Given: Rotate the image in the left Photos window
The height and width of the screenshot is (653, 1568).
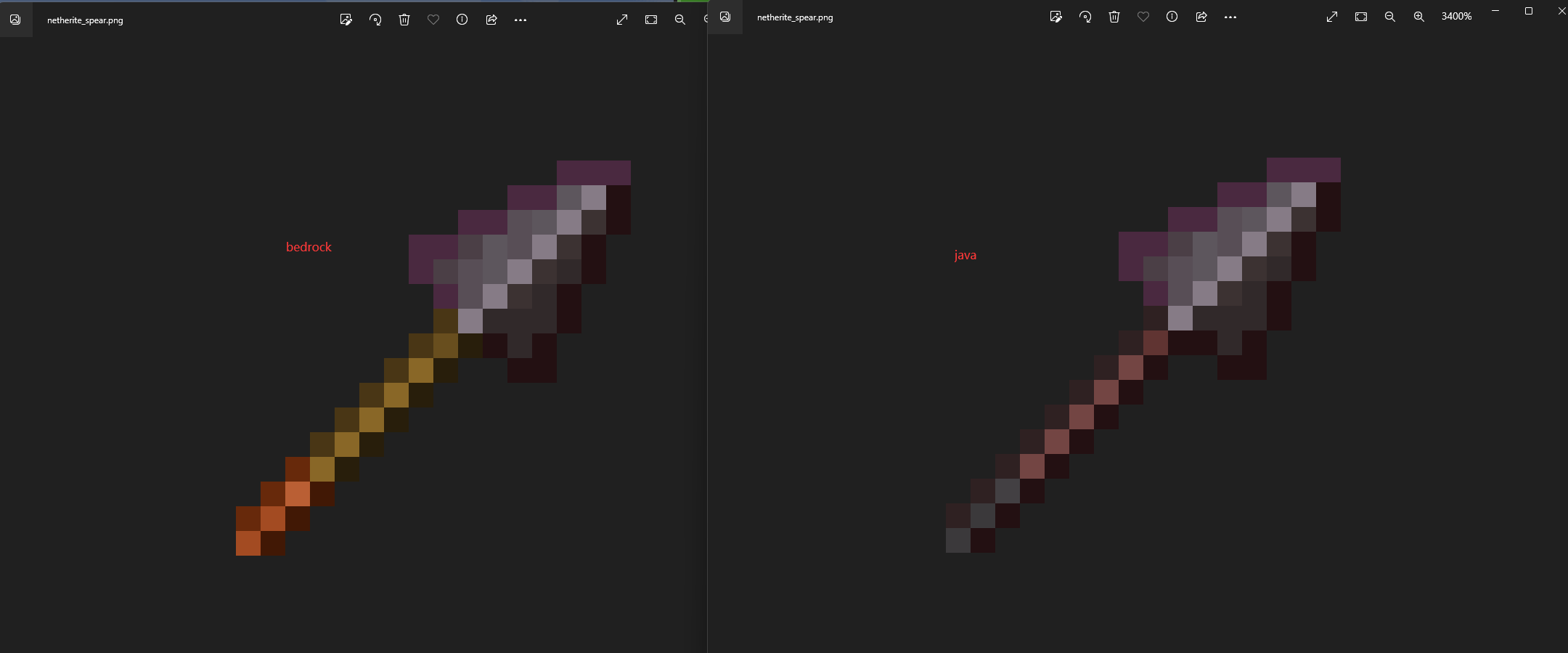Looking at the screenshot, I should point(375,20).
